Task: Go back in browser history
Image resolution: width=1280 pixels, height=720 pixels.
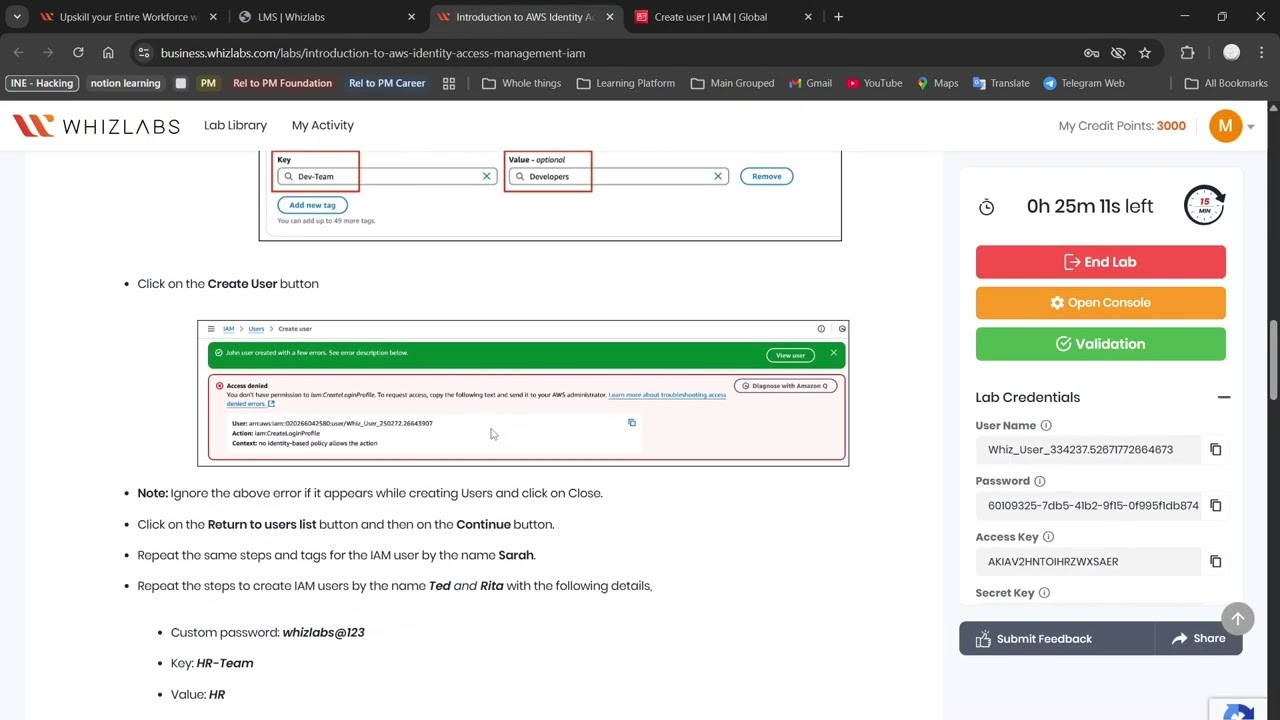Action: point(19,53)
